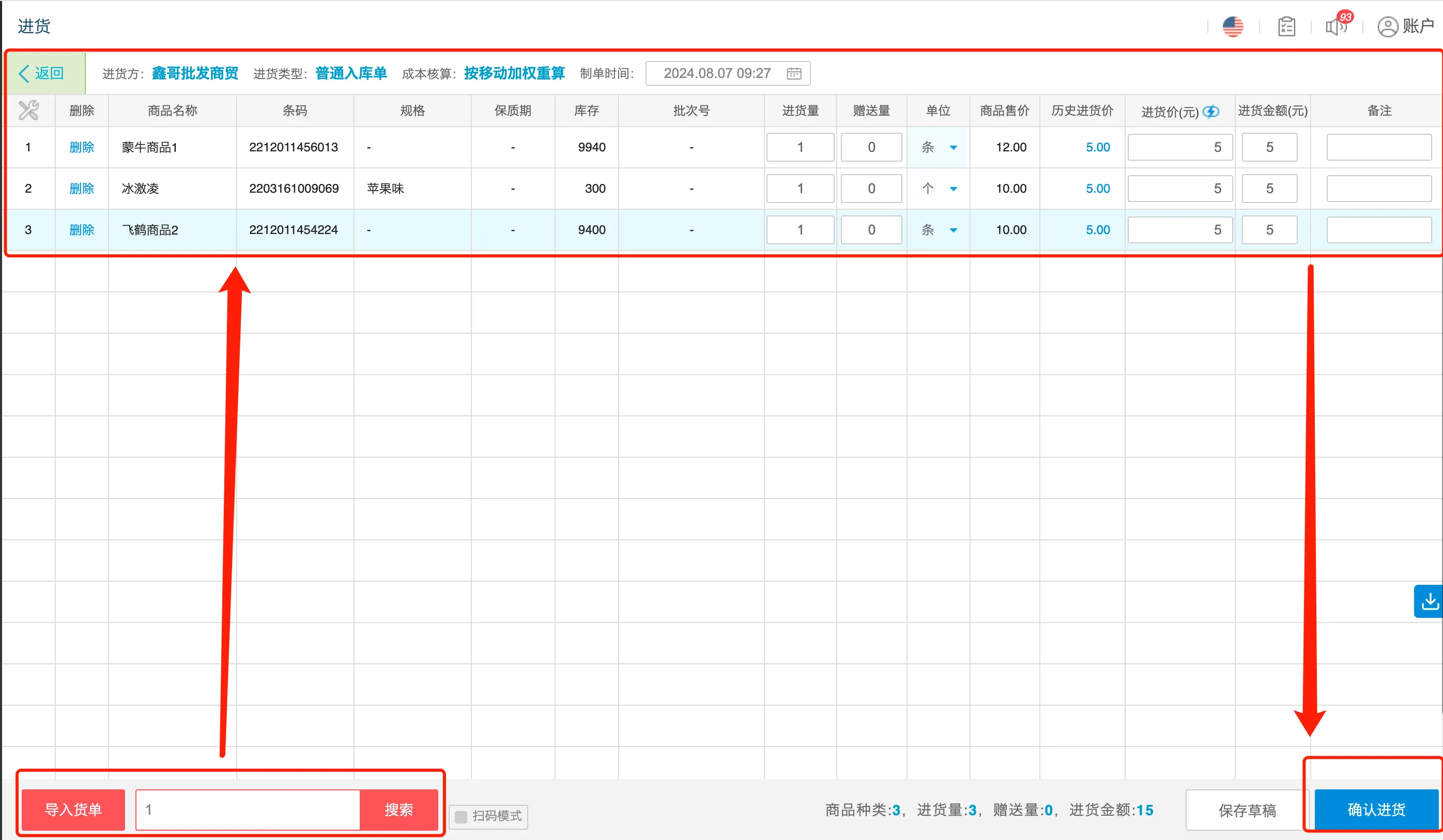Open the language selector flag icon

tap(1233, 26)
